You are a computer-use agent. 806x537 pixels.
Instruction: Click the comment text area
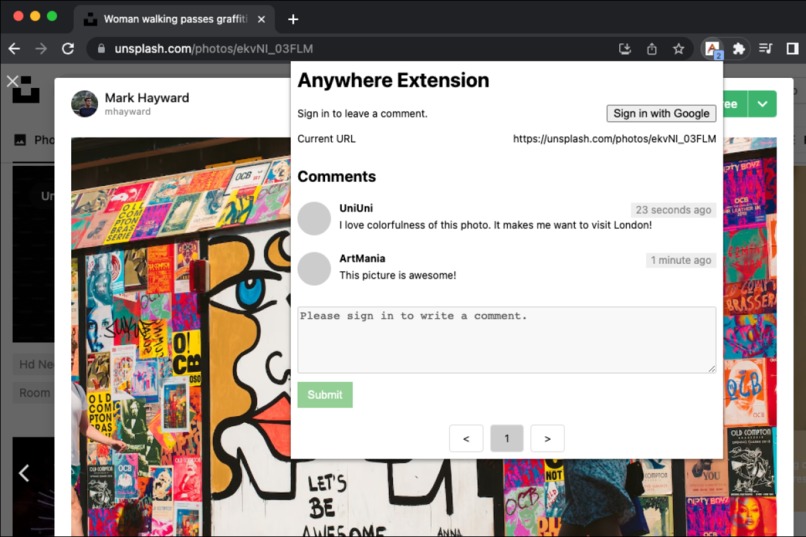coord(506,340)
